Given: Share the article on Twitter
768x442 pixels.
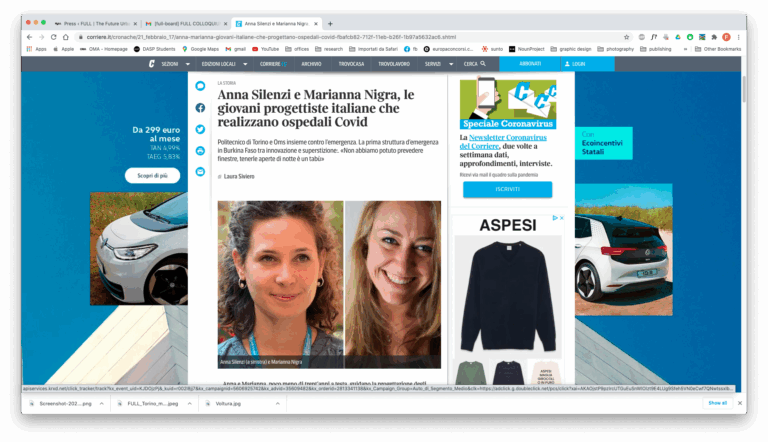Looking at the screenshot, I should point(200,129).
